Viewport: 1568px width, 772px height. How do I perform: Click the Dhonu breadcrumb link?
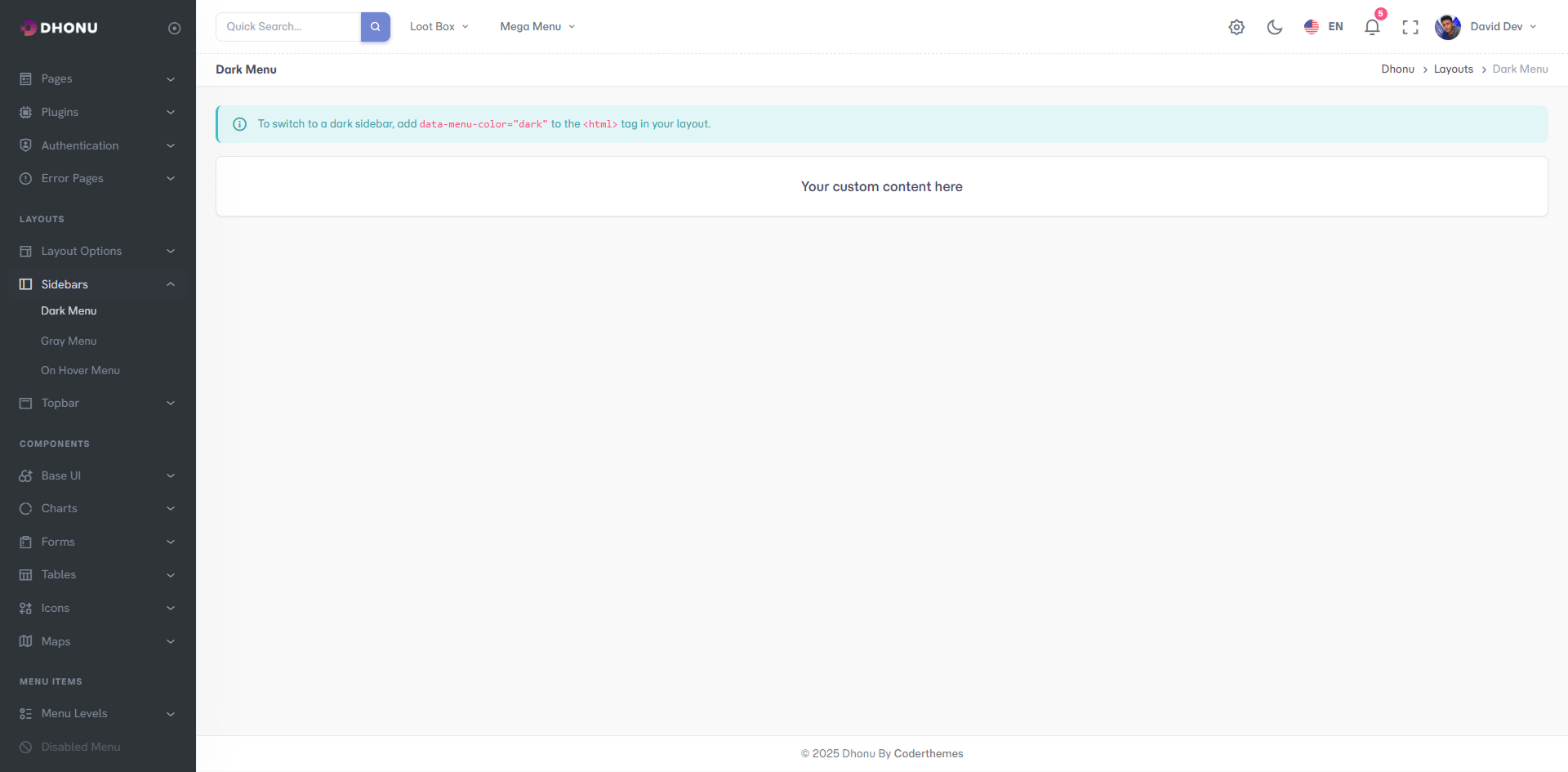(1397, 69)
